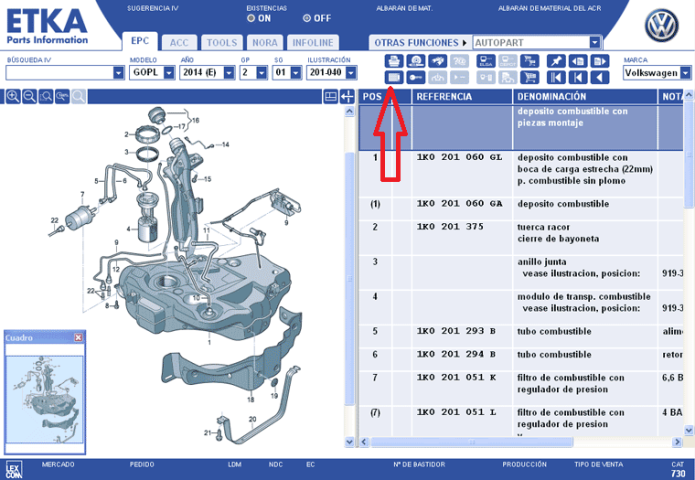Click the double-bar jump-to-first arrow icon

556,78
